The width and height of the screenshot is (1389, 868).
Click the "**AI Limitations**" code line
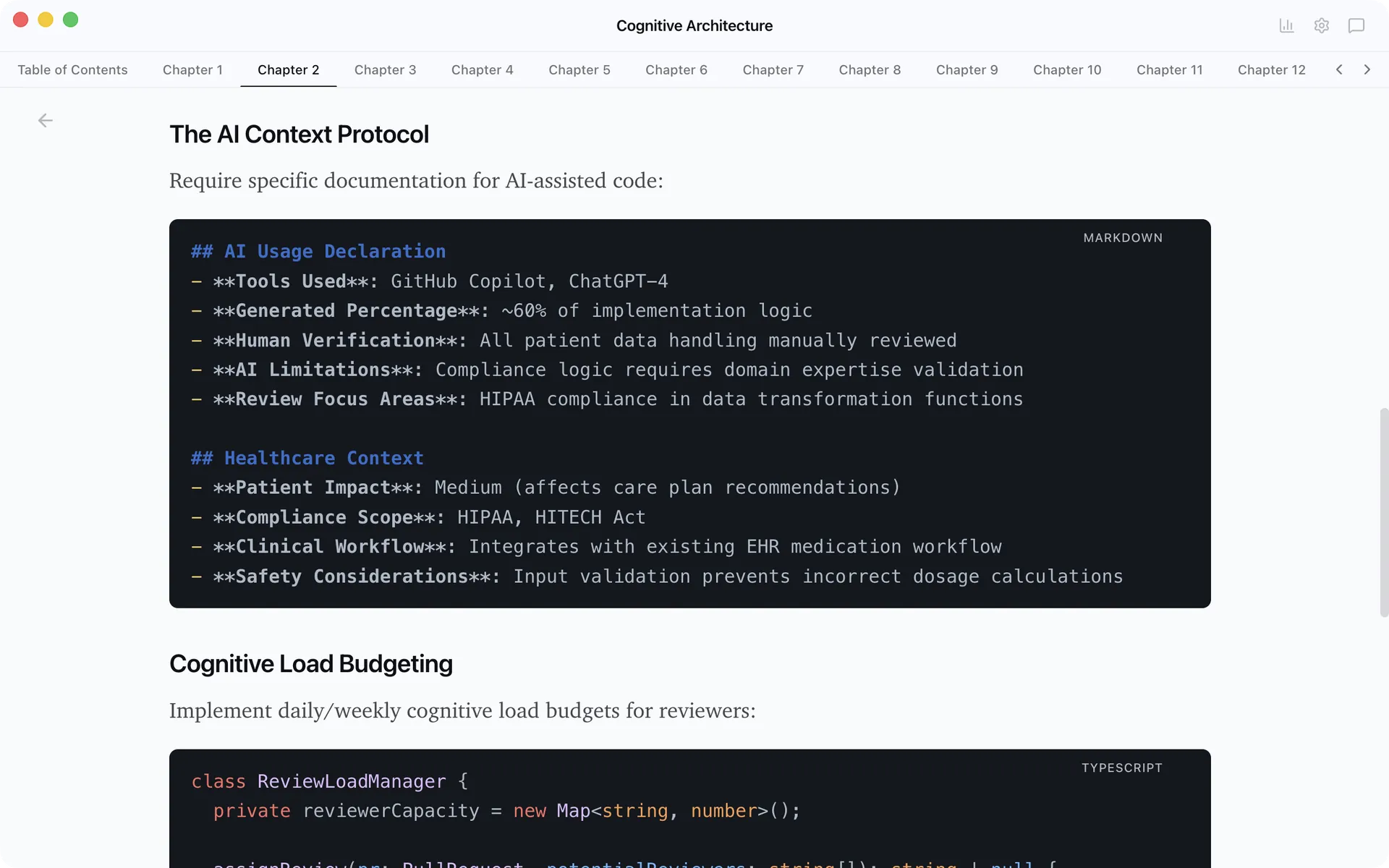608,370
